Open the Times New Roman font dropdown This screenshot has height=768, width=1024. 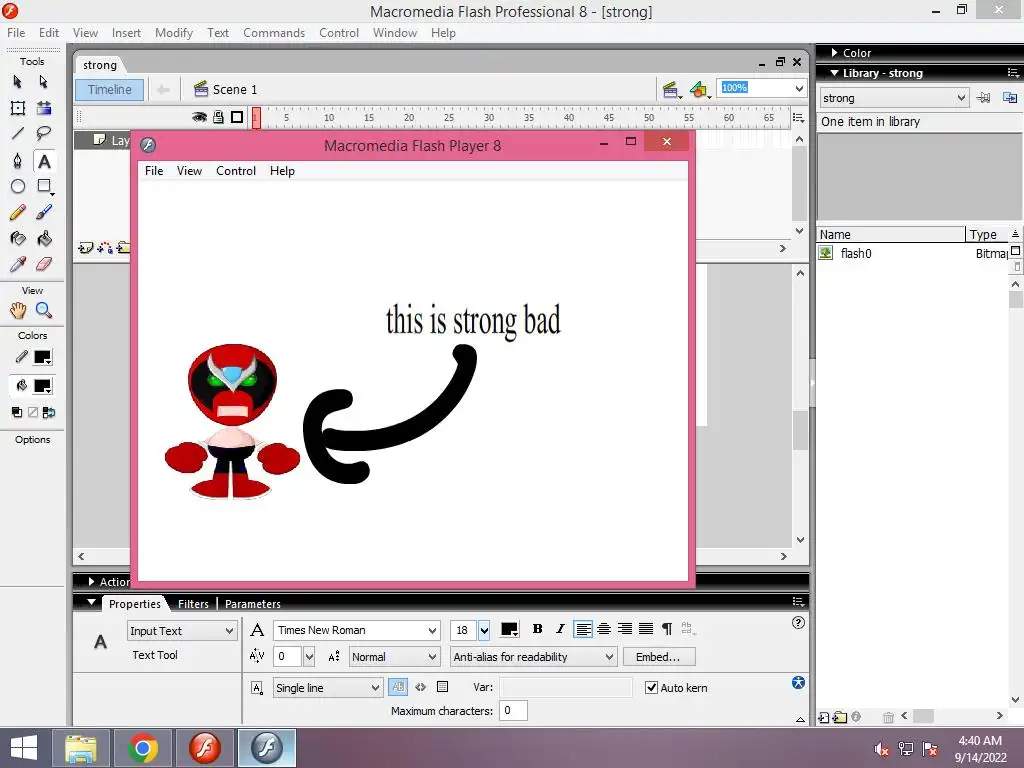[x=356, y=630]
